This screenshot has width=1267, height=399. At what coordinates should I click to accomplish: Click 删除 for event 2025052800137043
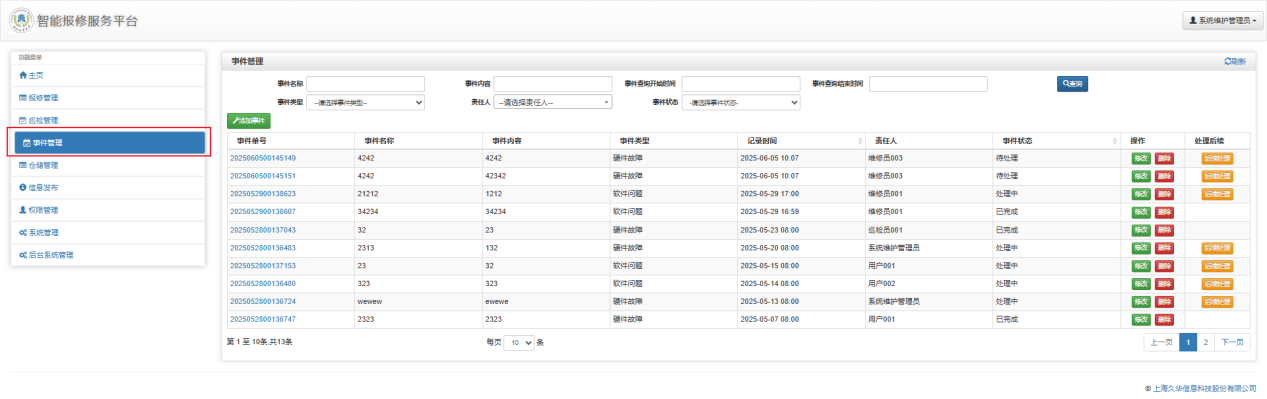(x=1164, y=230)
